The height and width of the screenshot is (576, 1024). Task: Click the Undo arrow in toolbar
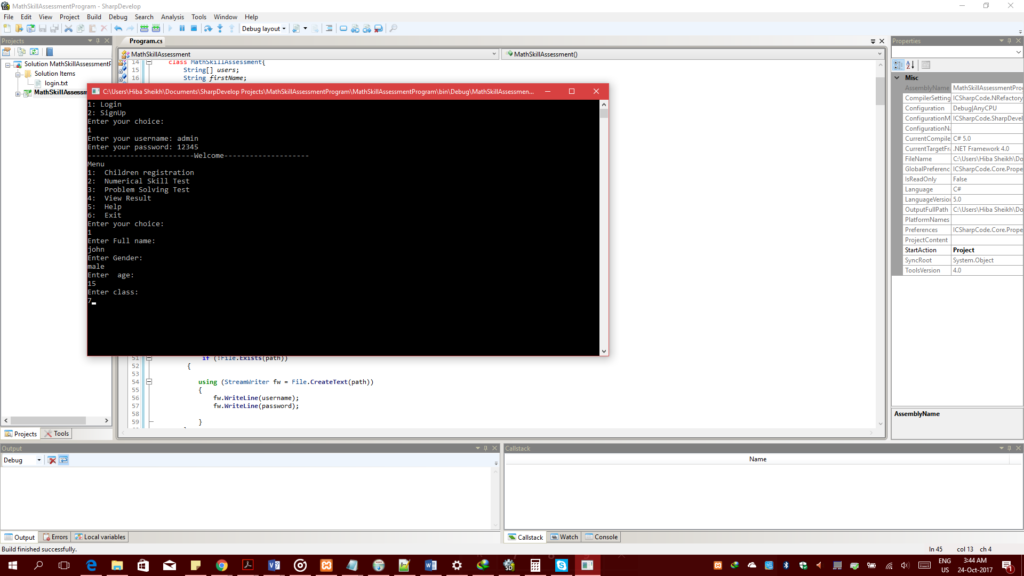[x=118, y=29]
